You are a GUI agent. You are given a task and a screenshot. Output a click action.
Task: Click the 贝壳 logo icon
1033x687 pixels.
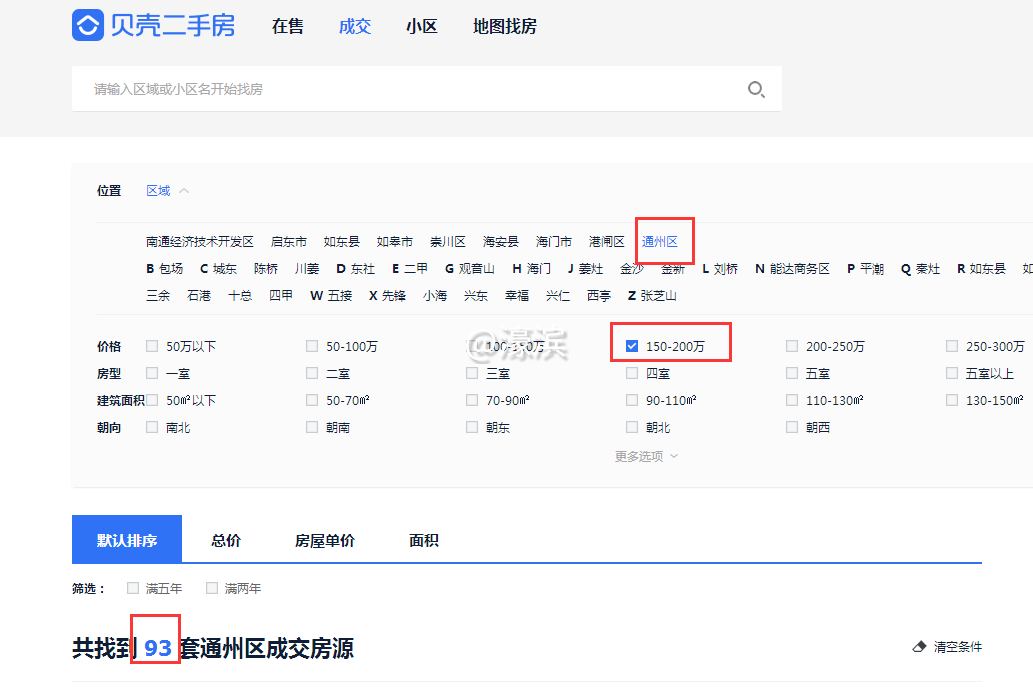[x=88, y=25]
